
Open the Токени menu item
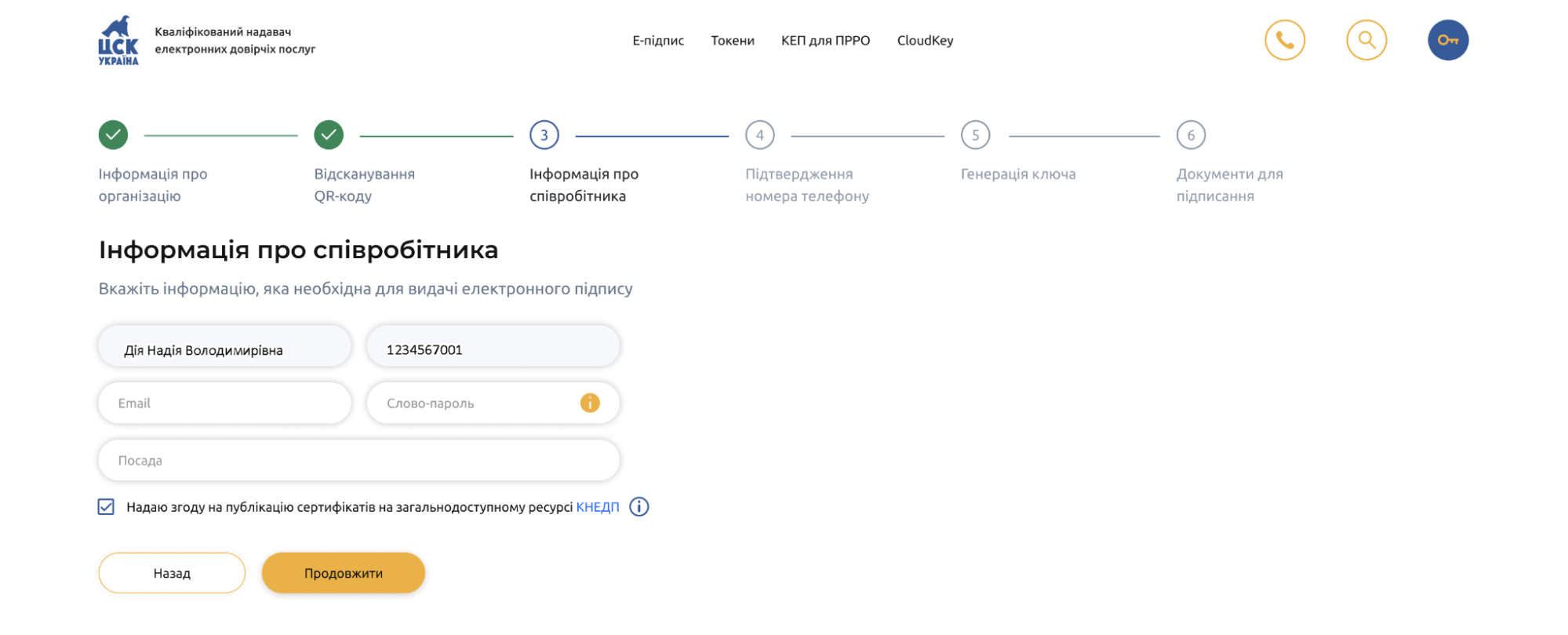733,41
